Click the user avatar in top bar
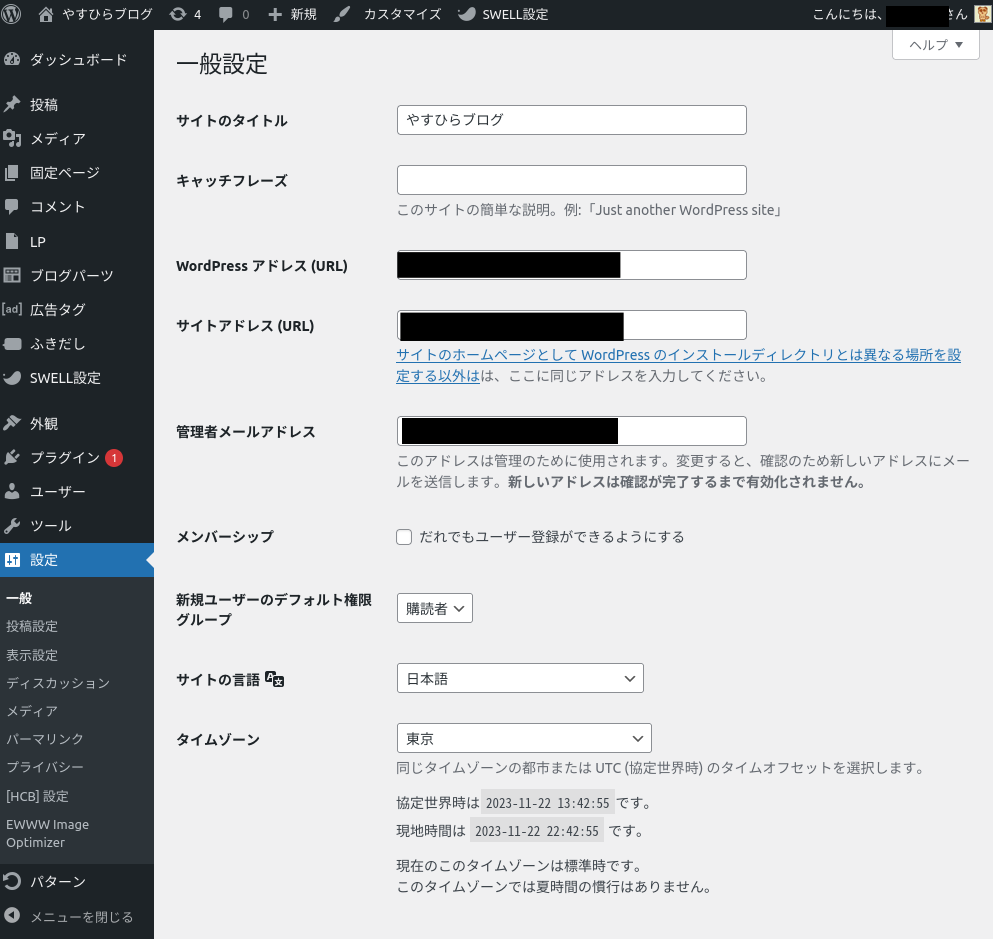The width and height of the screenshot is (993, 939). coord(982,15)
